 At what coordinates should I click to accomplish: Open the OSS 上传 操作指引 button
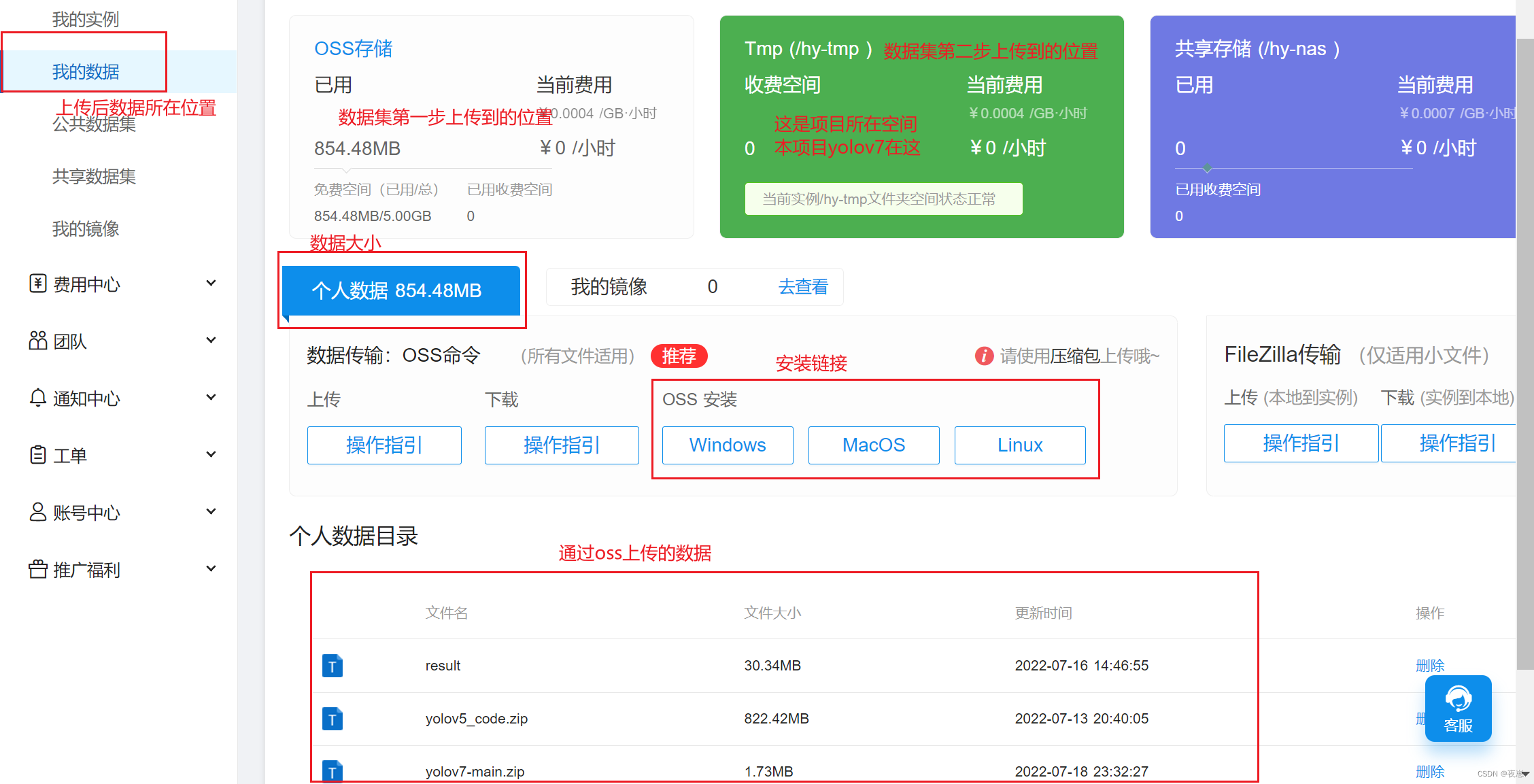click(x=384, y=445)
